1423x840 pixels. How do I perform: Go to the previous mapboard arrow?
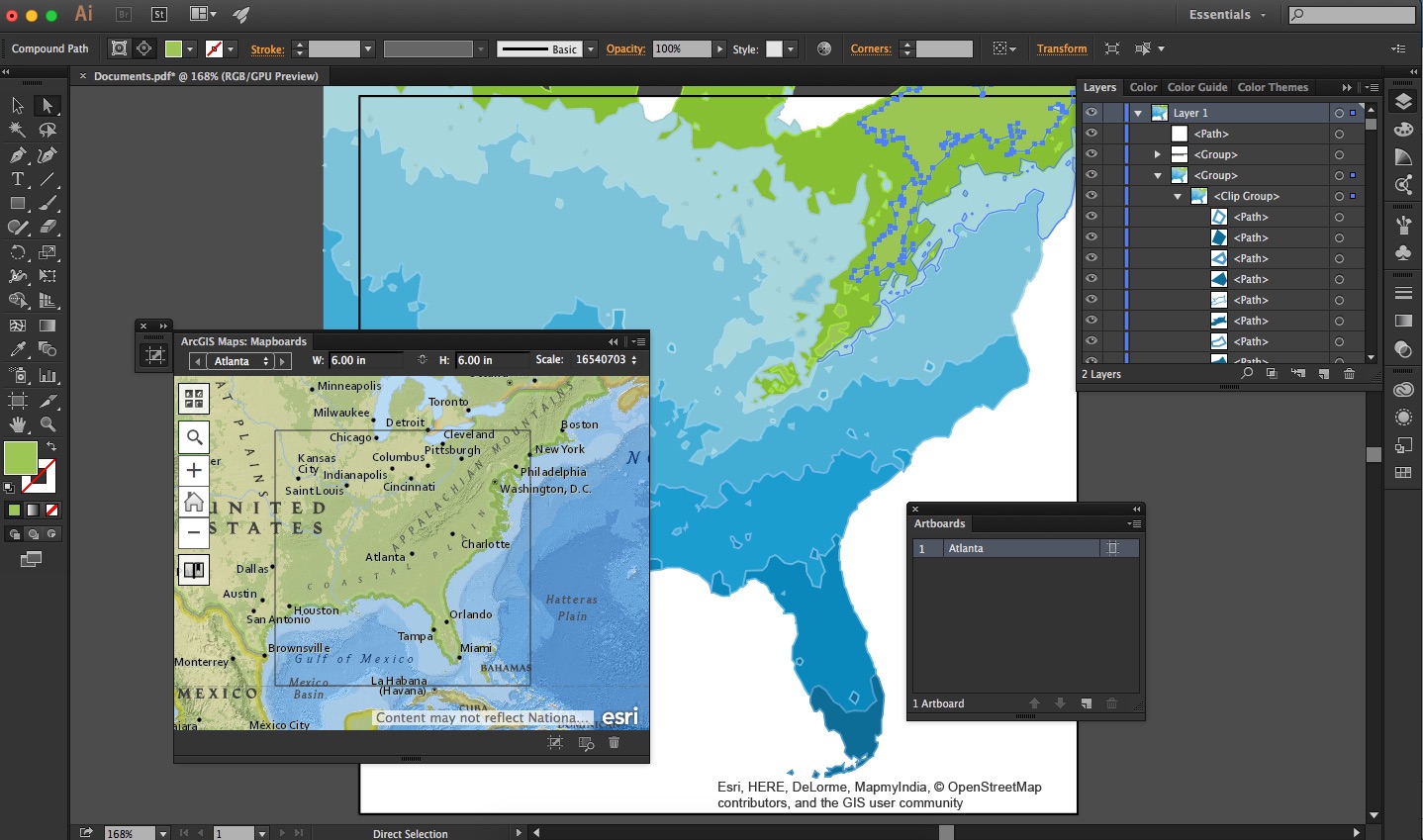tap(198, 361)
